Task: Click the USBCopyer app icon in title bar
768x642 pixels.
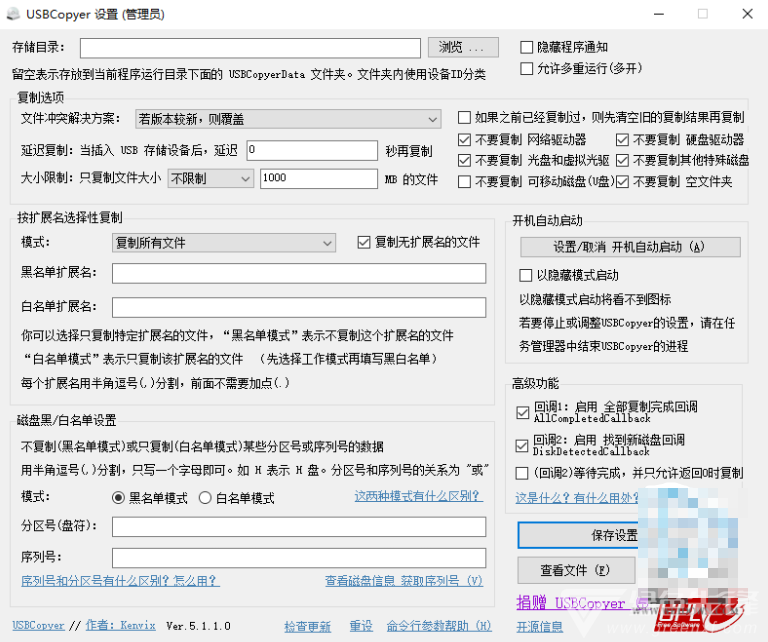Action: pos(13,14)
